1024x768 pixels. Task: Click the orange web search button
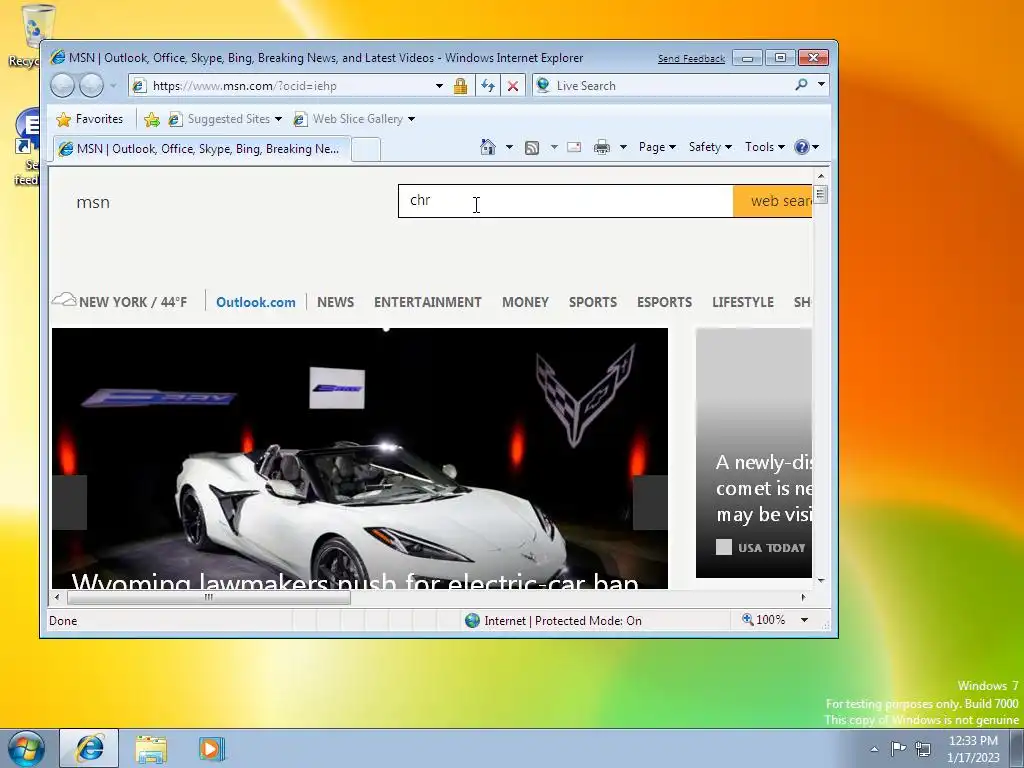pyautogui.click(x=773, y=201)
